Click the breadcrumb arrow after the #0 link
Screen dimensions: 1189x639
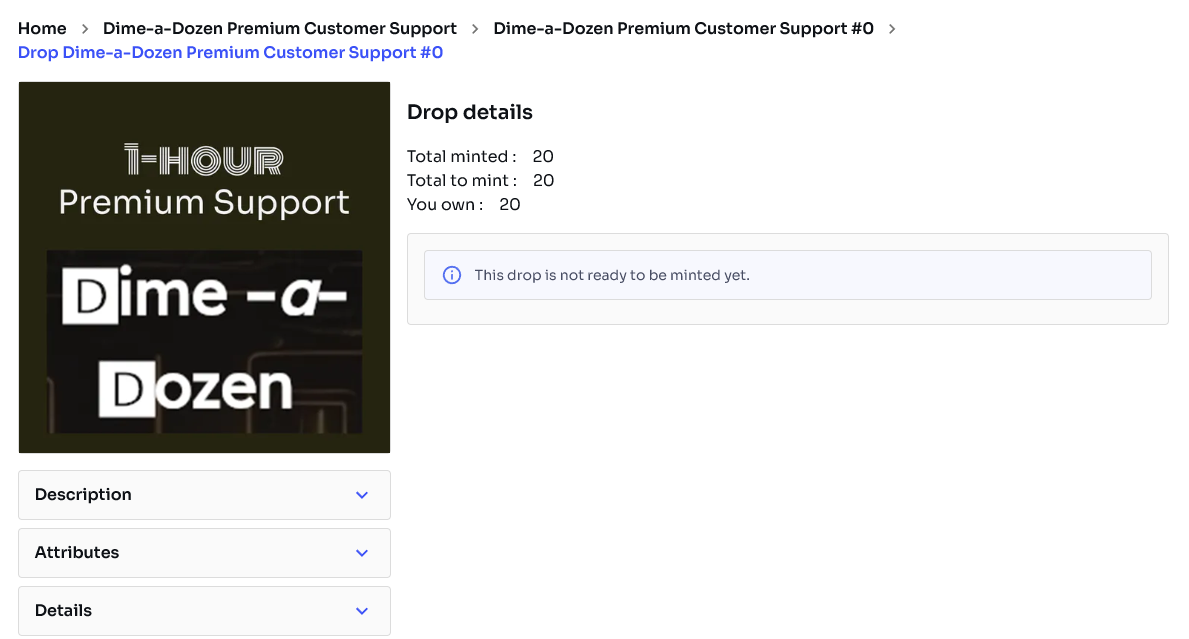(892, 29)
